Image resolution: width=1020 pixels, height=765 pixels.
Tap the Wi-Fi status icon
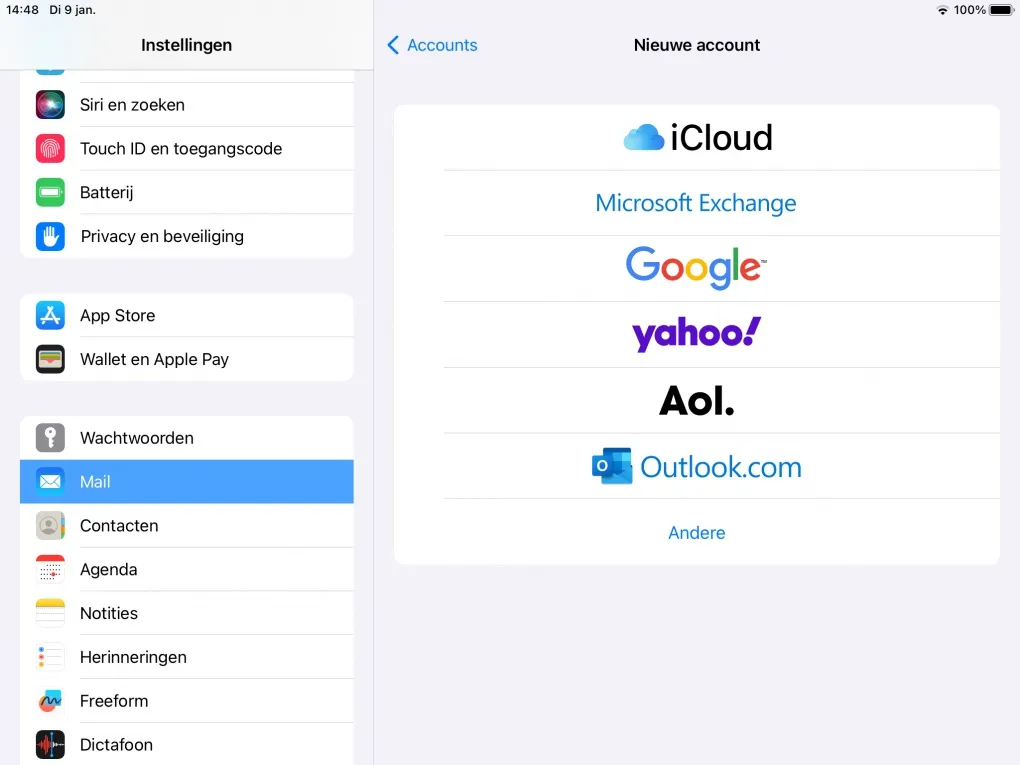tap(942, 10)
